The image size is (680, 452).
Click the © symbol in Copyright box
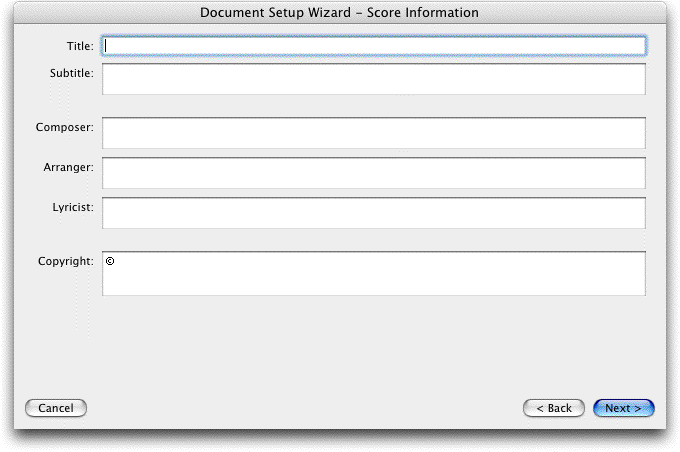[x=110, y=261]
